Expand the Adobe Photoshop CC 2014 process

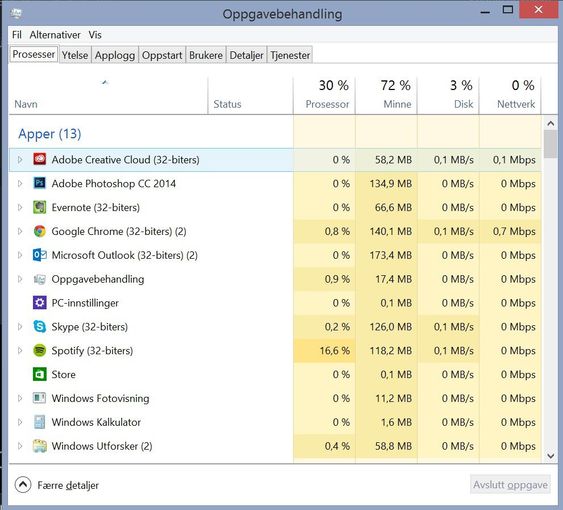point(20,184)
